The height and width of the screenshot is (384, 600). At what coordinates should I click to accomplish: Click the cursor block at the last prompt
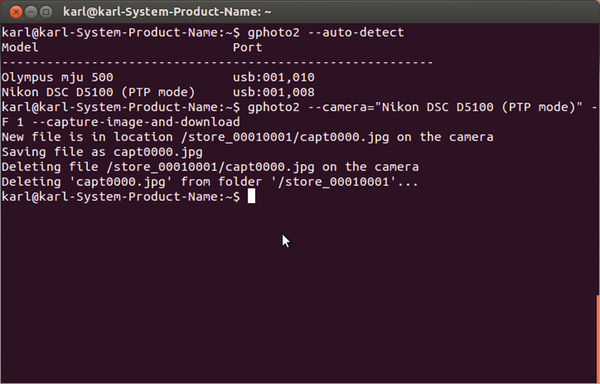pyautogui.click(x=251, y=197)
